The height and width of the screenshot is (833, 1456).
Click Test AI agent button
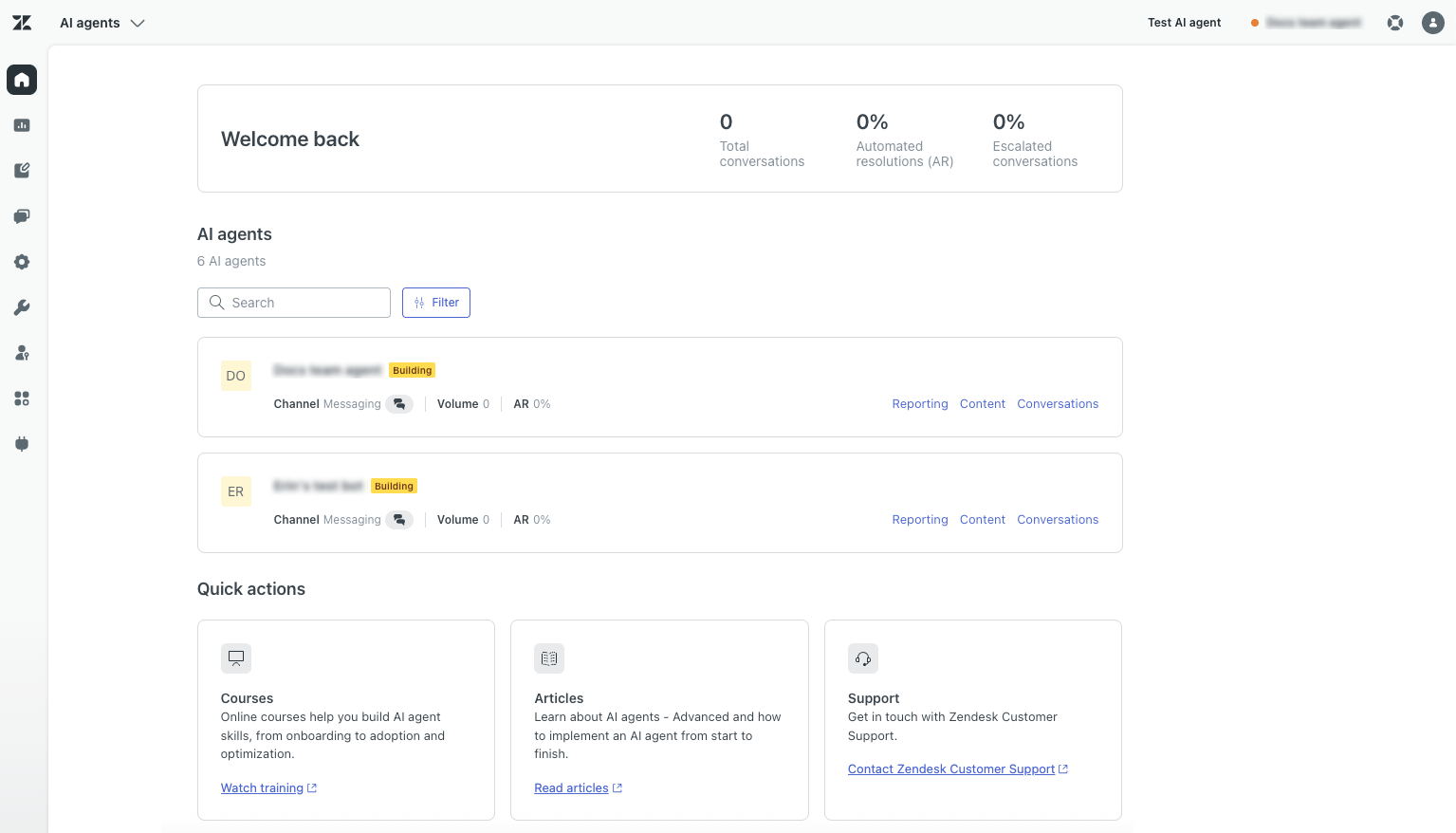coord(1184,23)
